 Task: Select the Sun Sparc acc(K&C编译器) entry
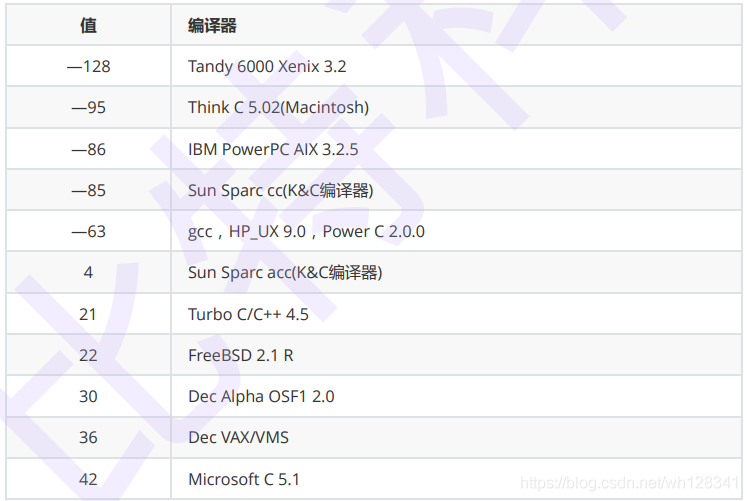(285, 273)
